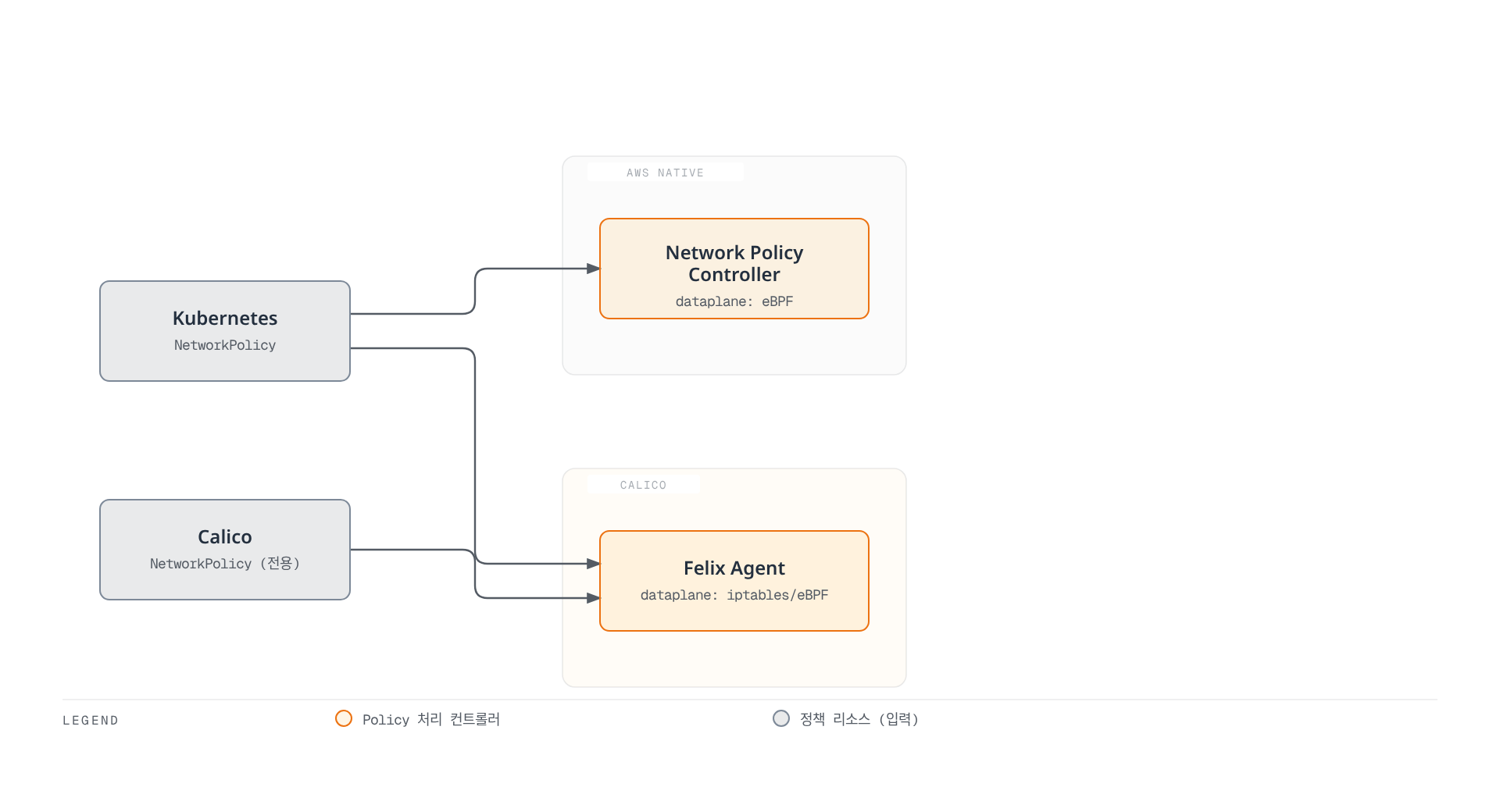Click the AWS NATIVE group label
1500x812 pixels.
665,173
